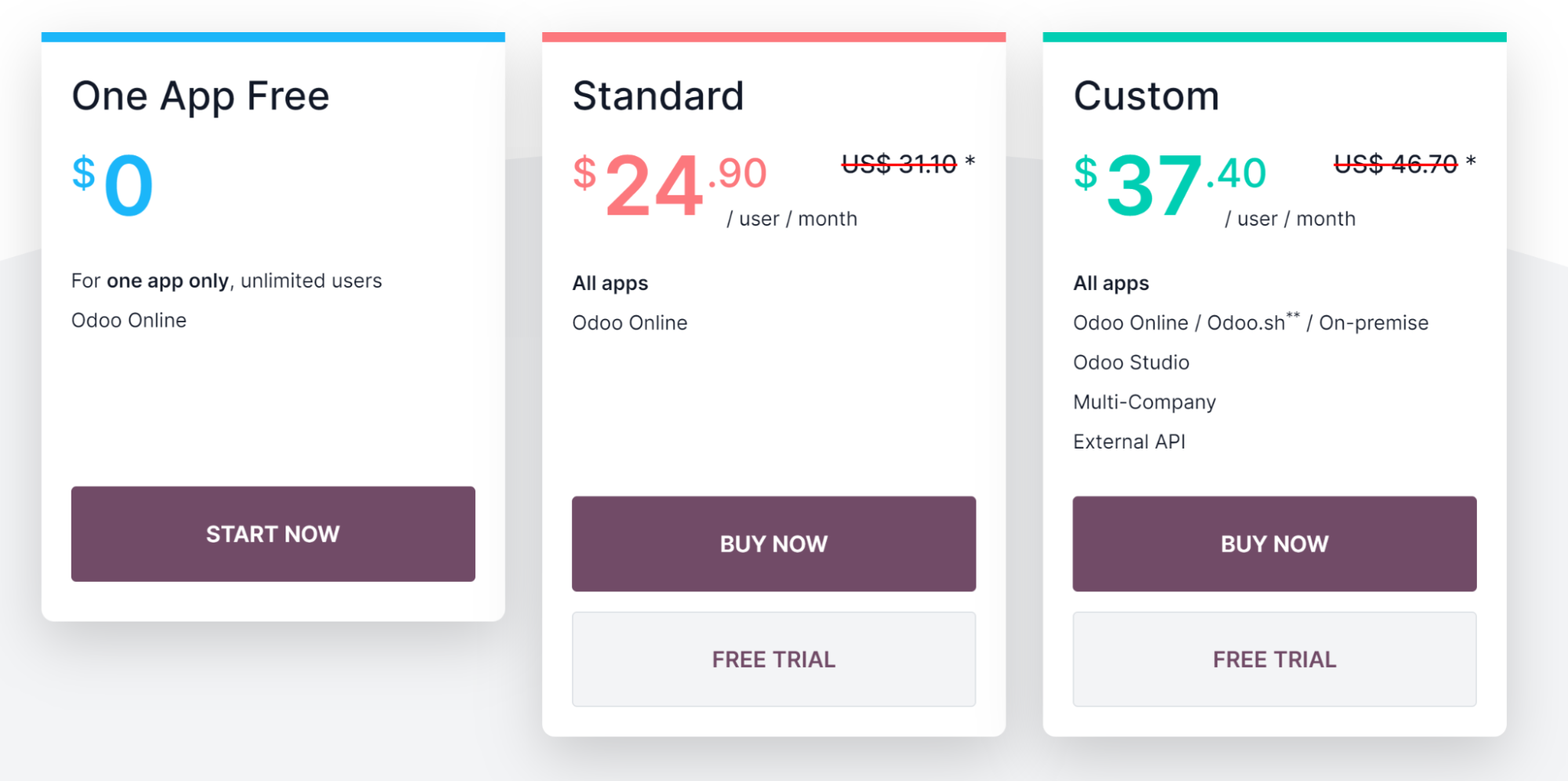Viewport: 1568px width, 781px height.
Task: Click BUY NOW on the Standard plan
Action: 773,543
